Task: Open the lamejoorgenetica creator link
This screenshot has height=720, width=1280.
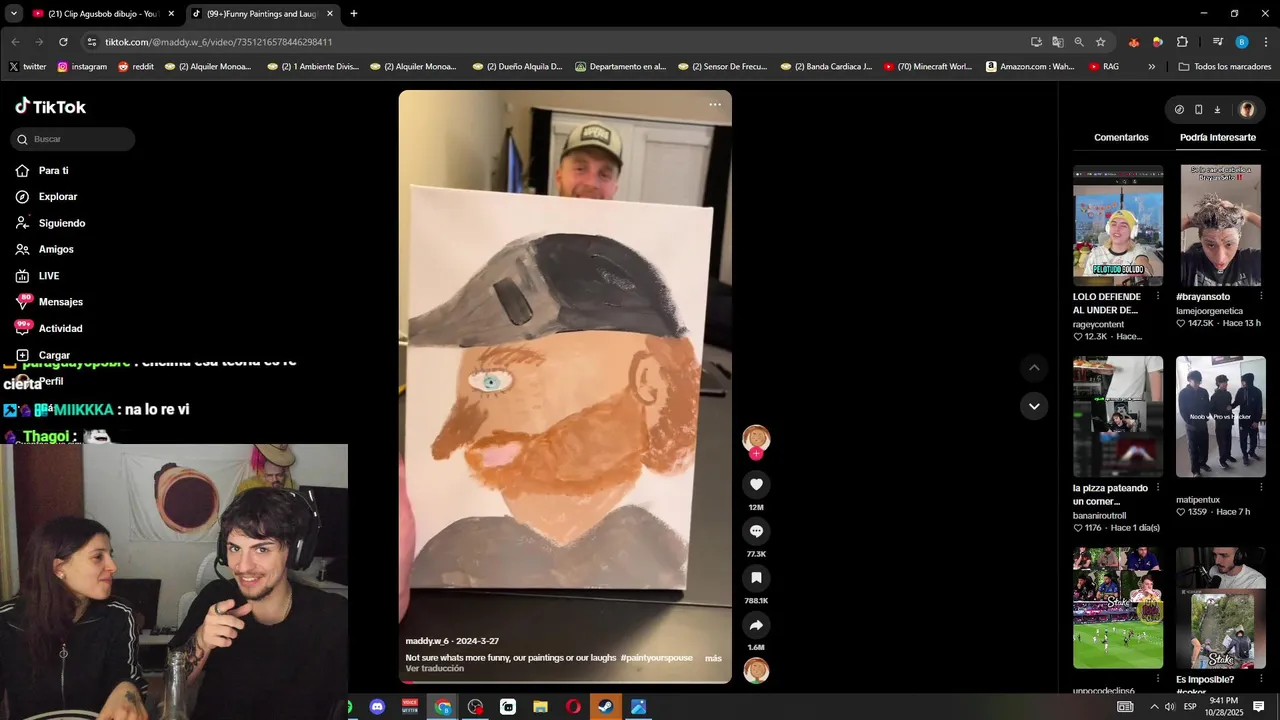Action: coord(1209,311)
